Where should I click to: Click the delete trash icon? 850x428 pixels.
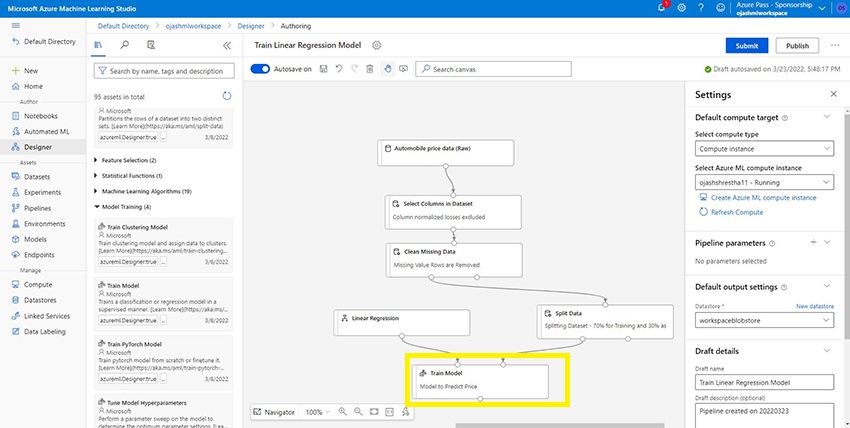tap(370, 69)
